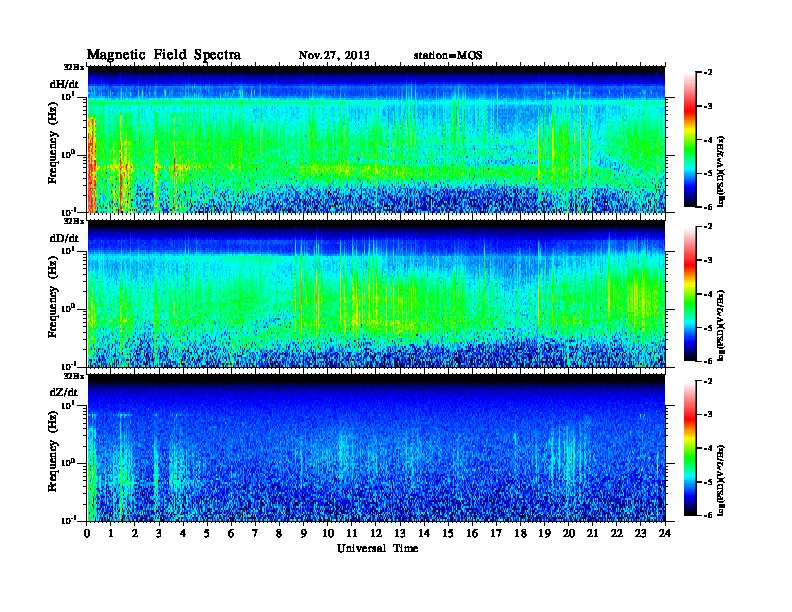Viewport: 792px width, 612px height.
Task: Click the "dZ/dt" panel label
Action: click(64, 392)
